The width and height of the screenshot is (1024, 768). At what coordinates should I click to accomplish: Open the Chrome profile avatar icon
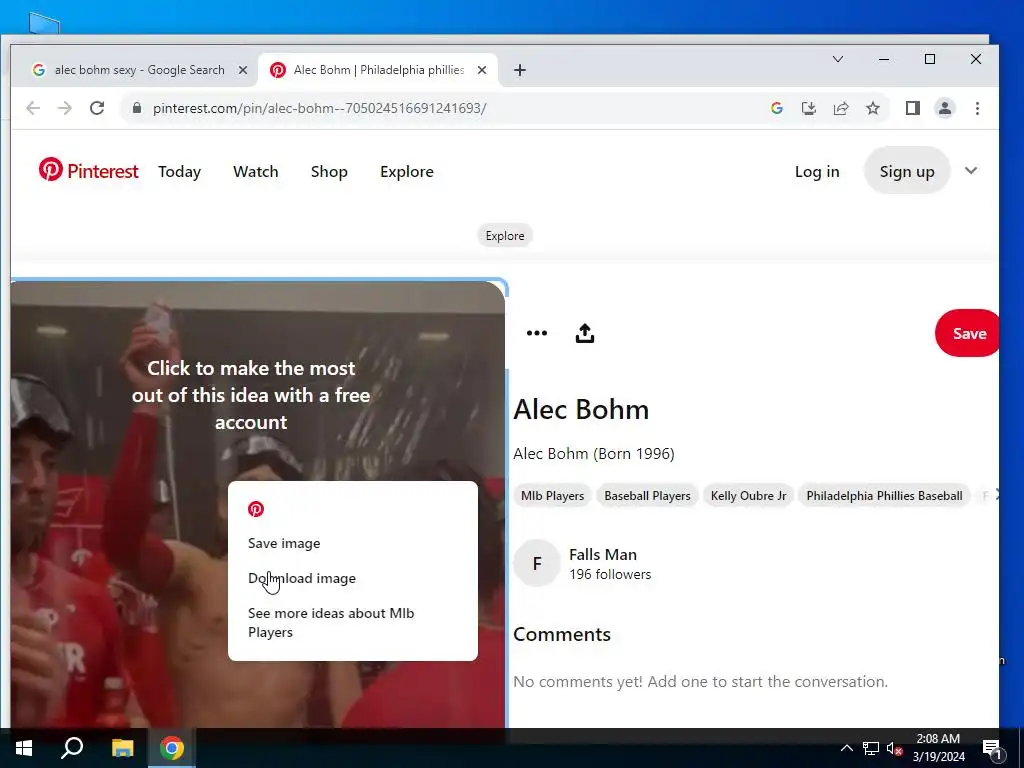pos(945,108)
